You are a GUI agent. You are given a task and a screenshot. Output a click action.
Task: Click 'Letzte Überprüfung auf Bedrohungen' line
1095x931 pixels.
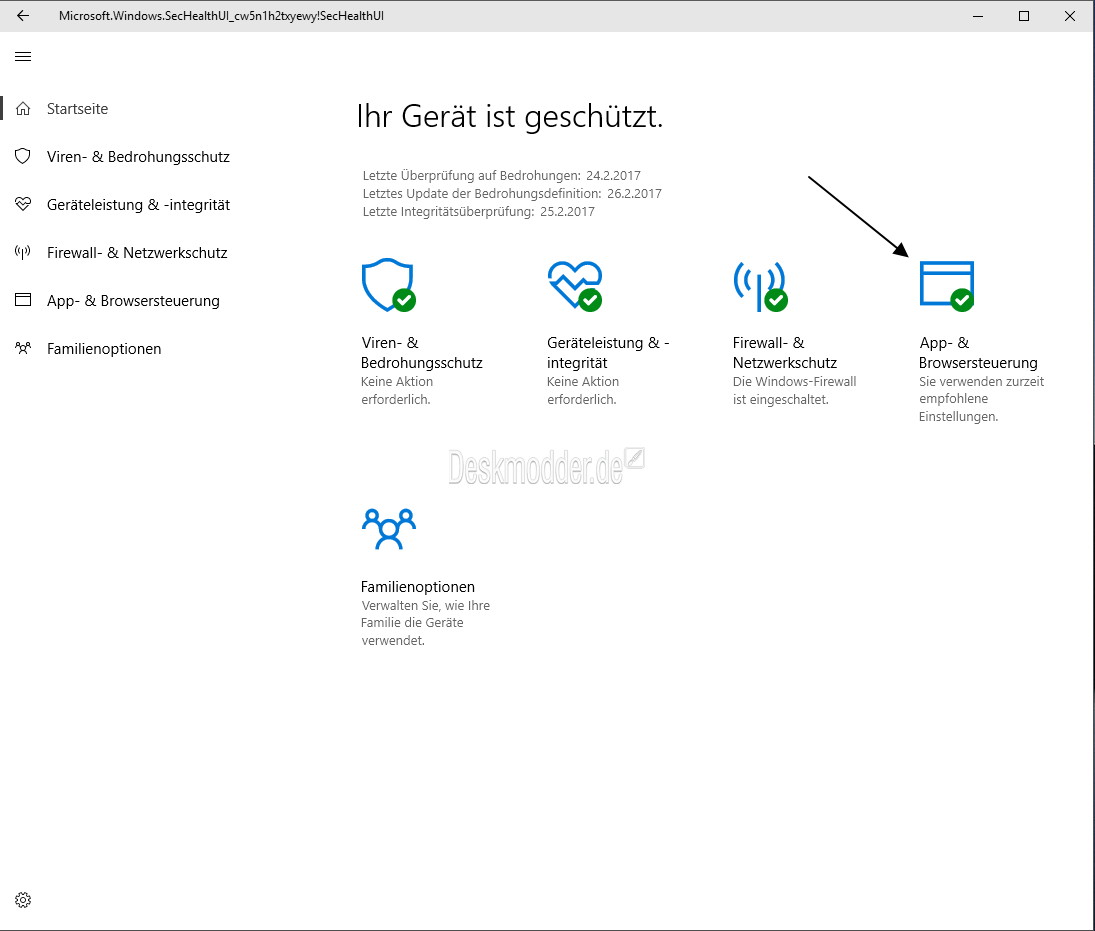point(501,175)
